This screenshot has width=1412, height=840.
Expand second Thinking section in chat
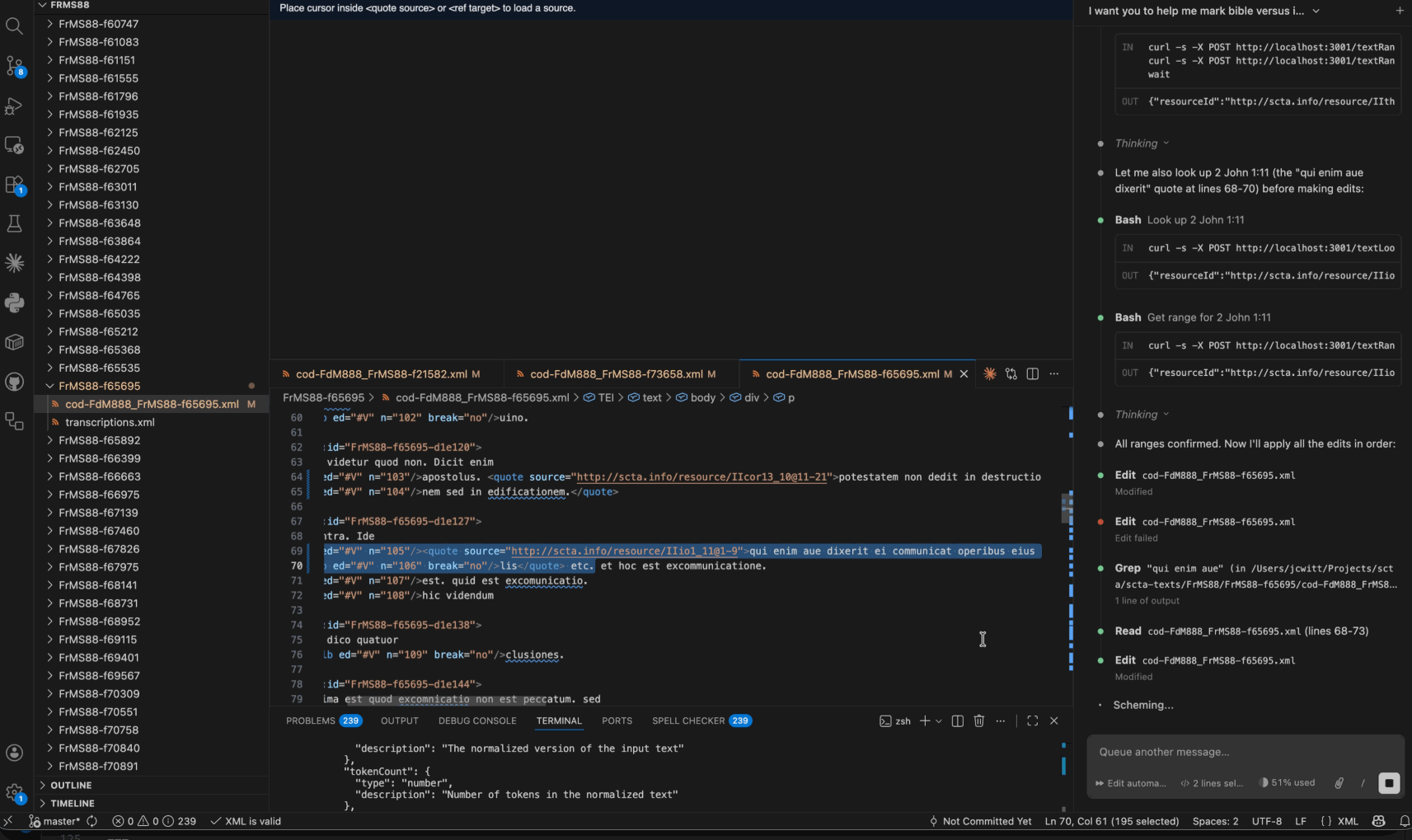tap(1142, 415)
